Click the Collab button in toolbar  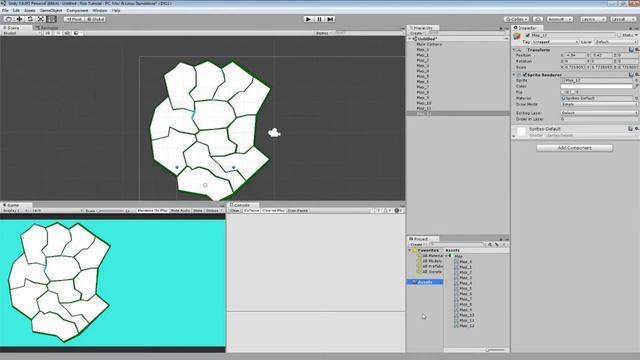(516, 19)
